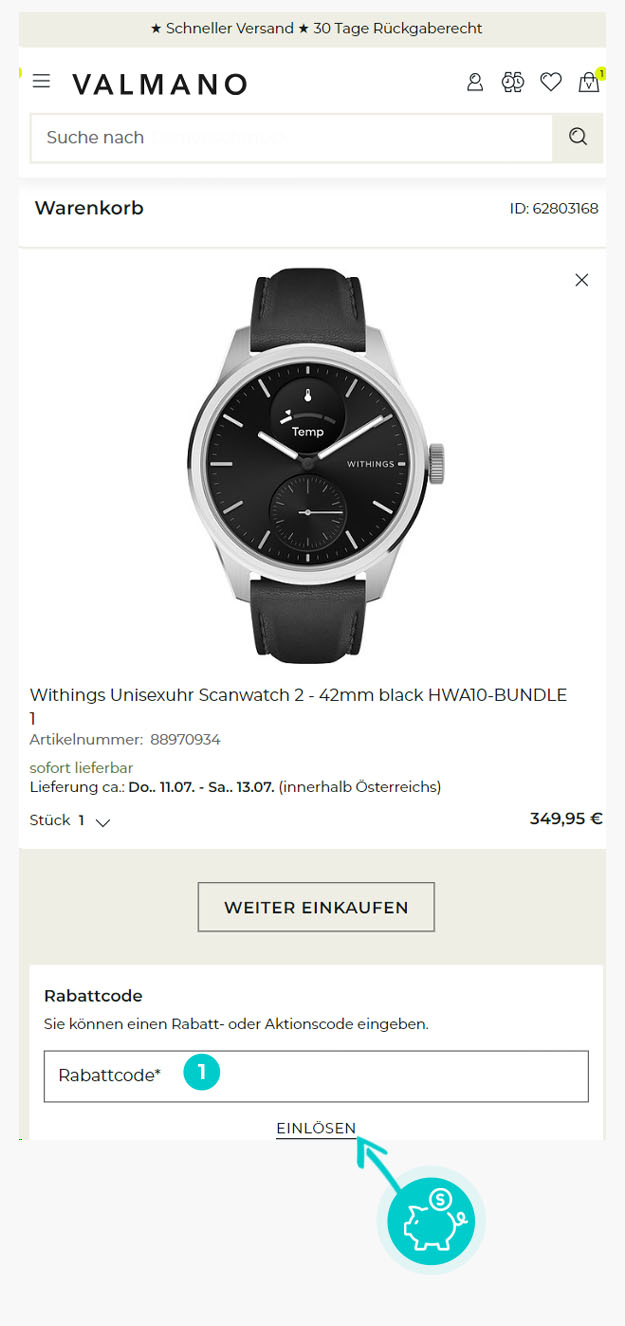The image size is (625, 1326).
Task: Open the user account icon
Action: (x=475, y=82)
